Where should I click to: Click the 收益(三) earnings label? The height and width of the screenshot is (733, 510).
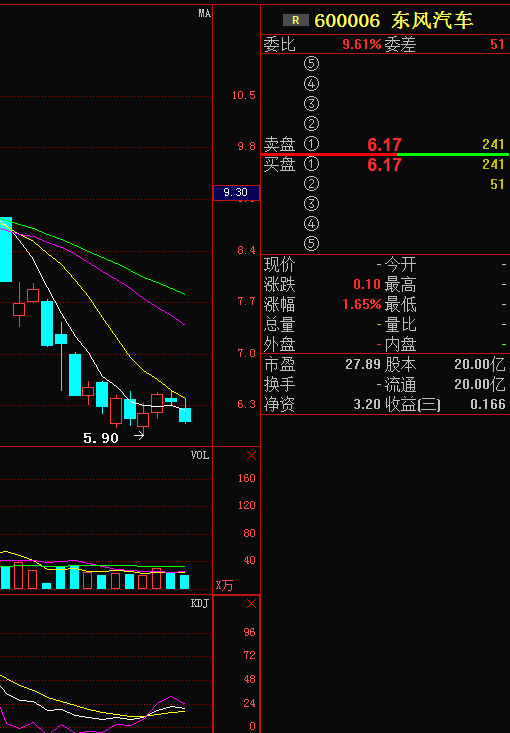[413, 404]
